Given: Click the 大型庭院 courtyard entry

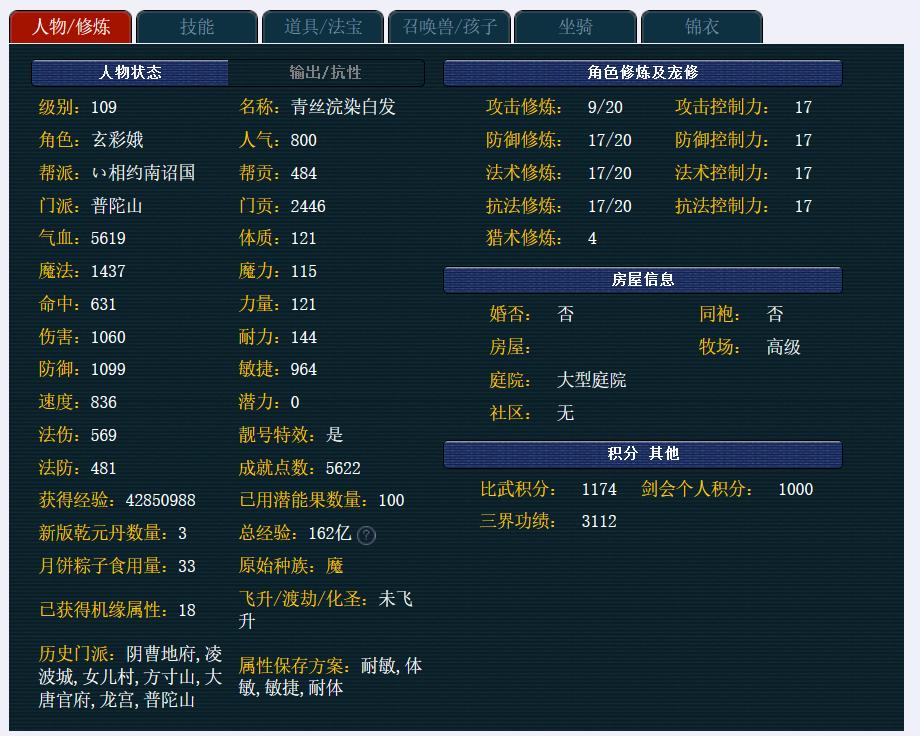Looking at the screenshot, I should point(583,380).
